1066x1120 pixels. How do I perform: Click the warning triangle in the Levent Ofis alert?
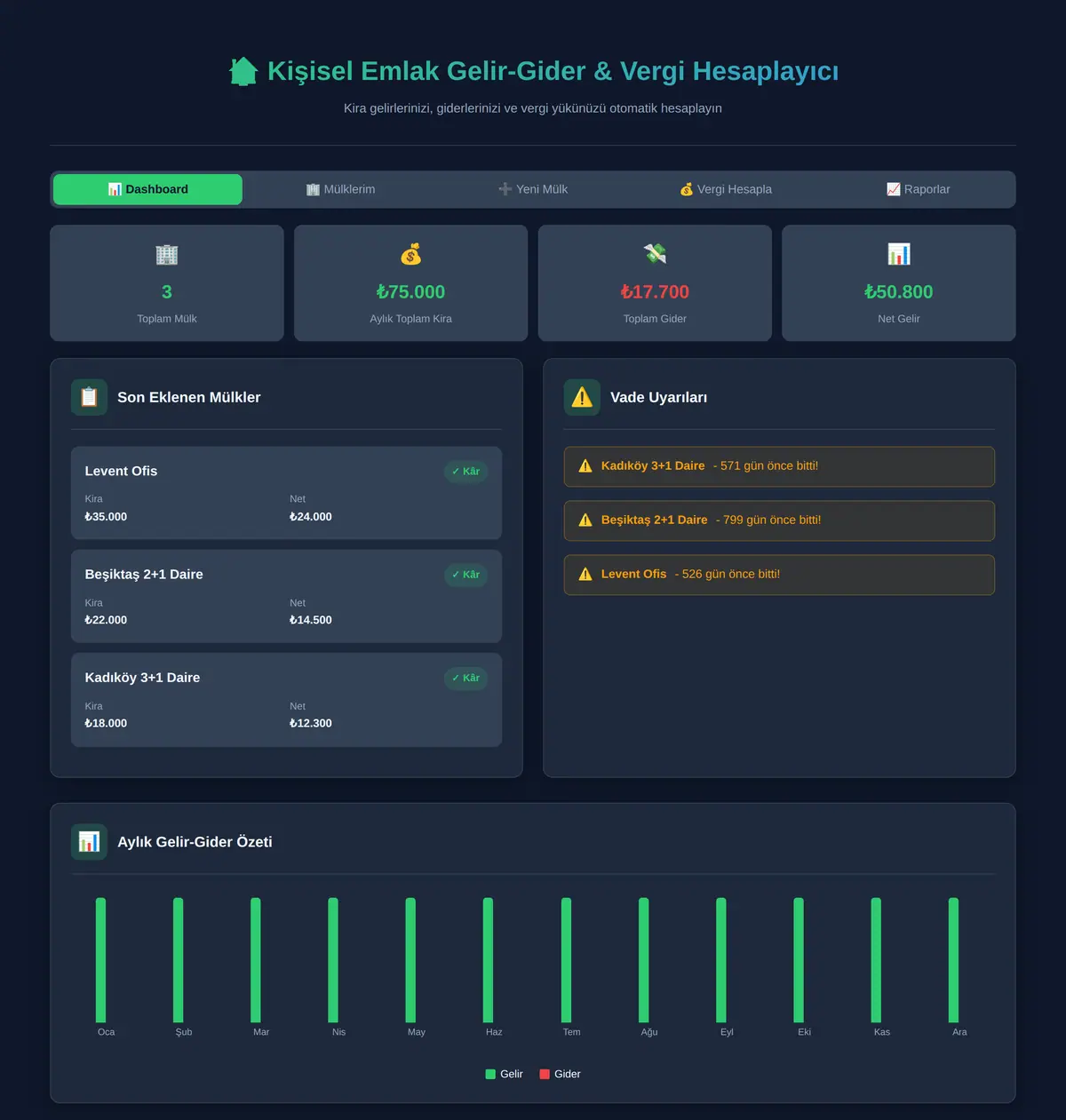tap(585, 575)
